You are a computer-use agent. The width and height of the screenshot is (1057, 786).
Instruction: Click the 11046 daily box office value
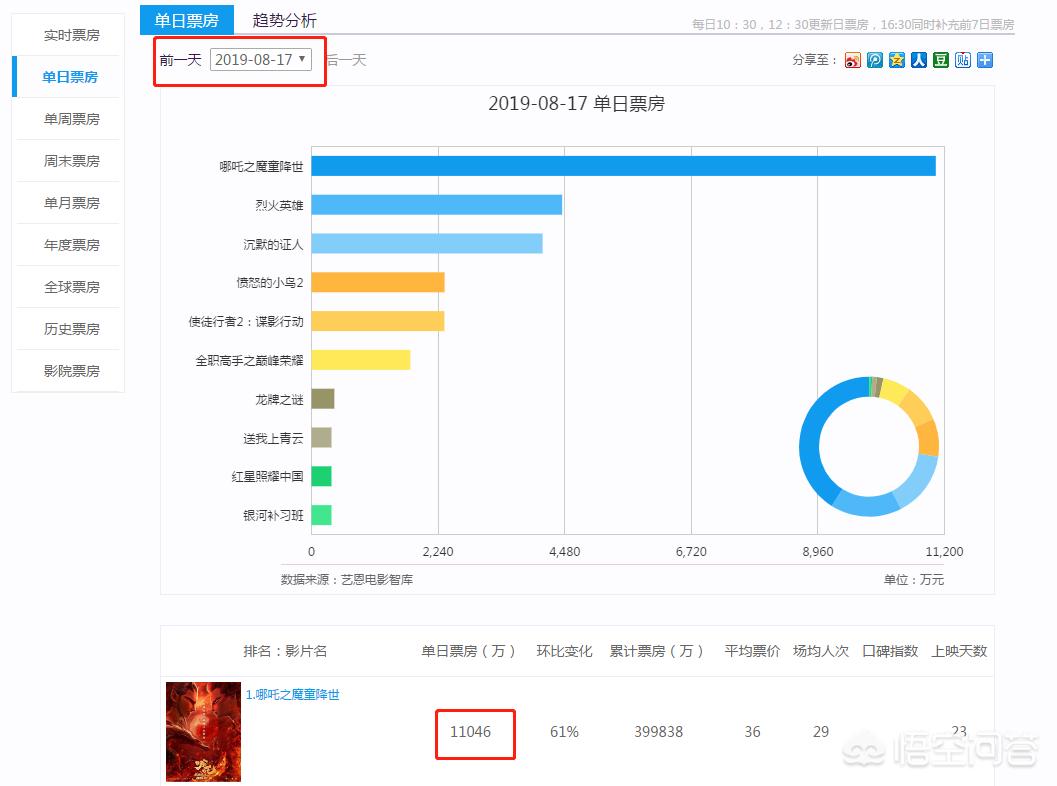click(x=471, y=731)
